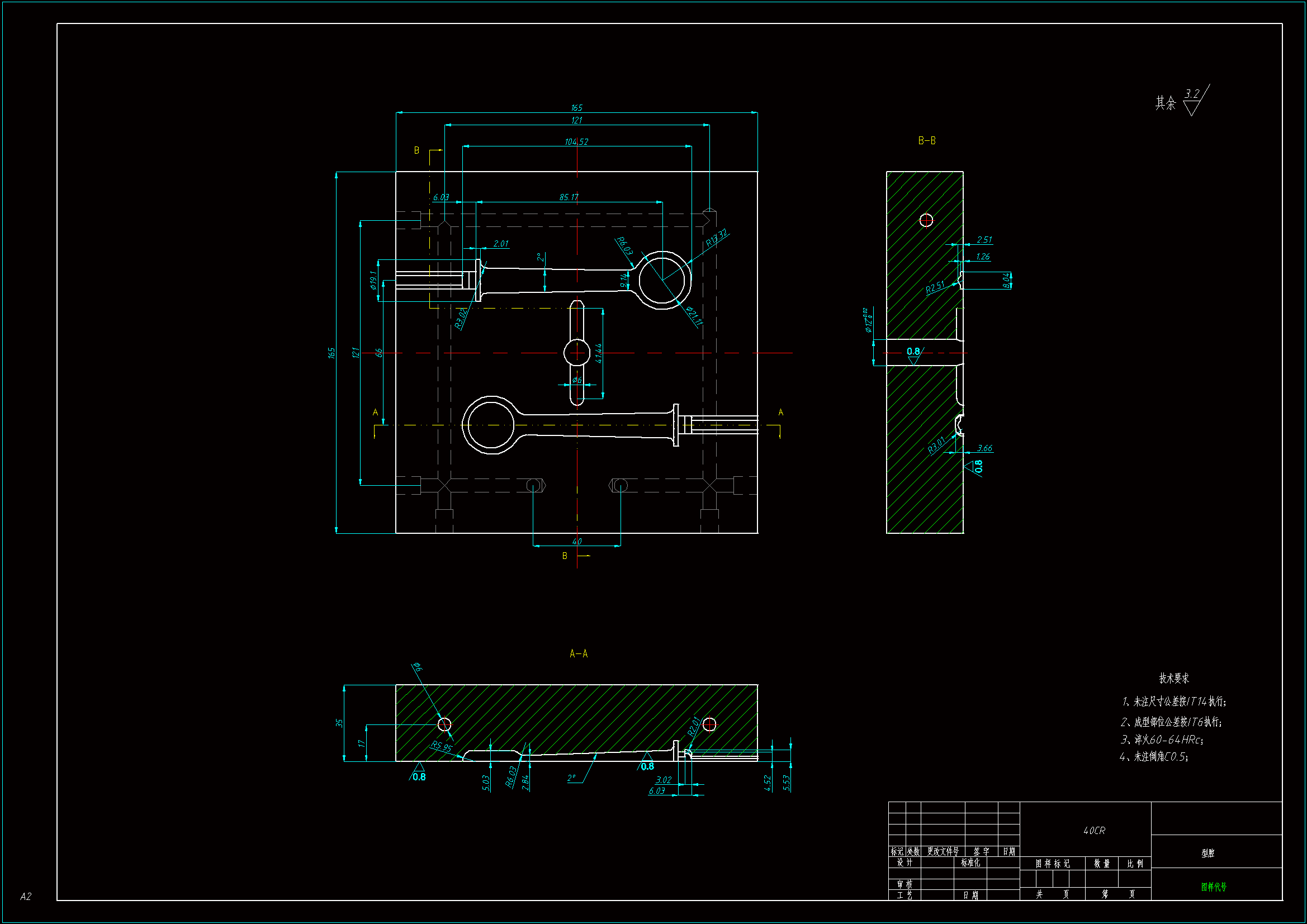
Task: Click the A-A section view title
Action: point(579,653)
